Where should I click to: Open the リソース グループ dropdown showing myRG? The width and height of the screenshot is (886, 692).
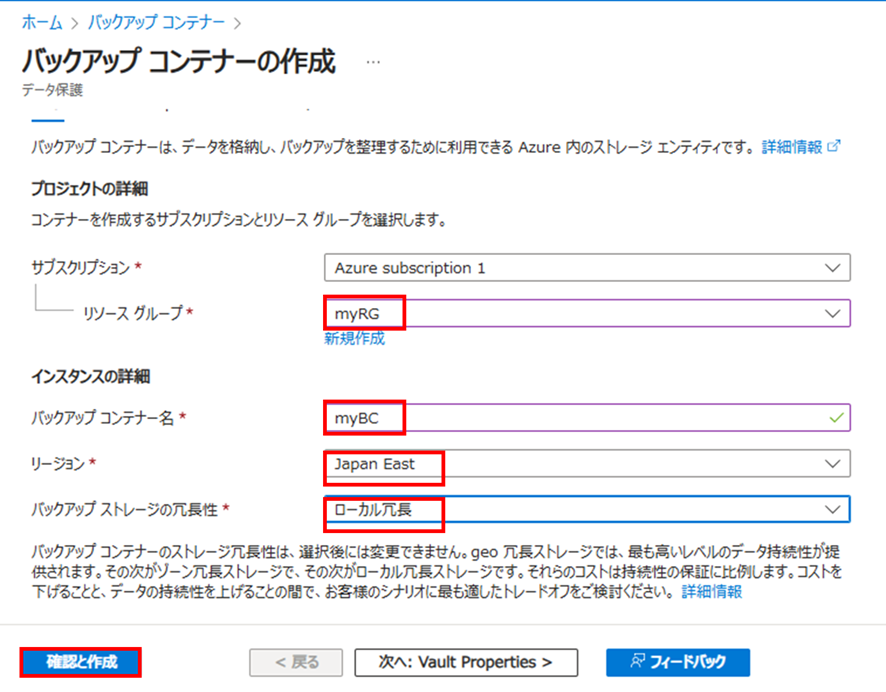pos(587,314)
